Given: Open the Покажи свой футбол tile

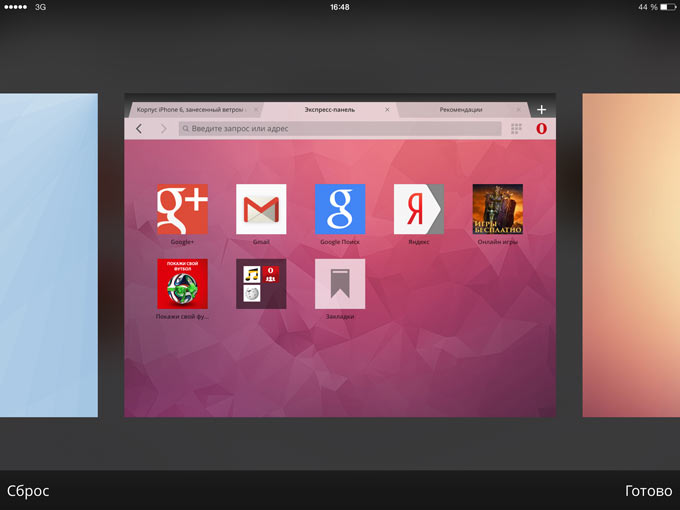Looking at the screenshot, I should (x=182, y=284).
